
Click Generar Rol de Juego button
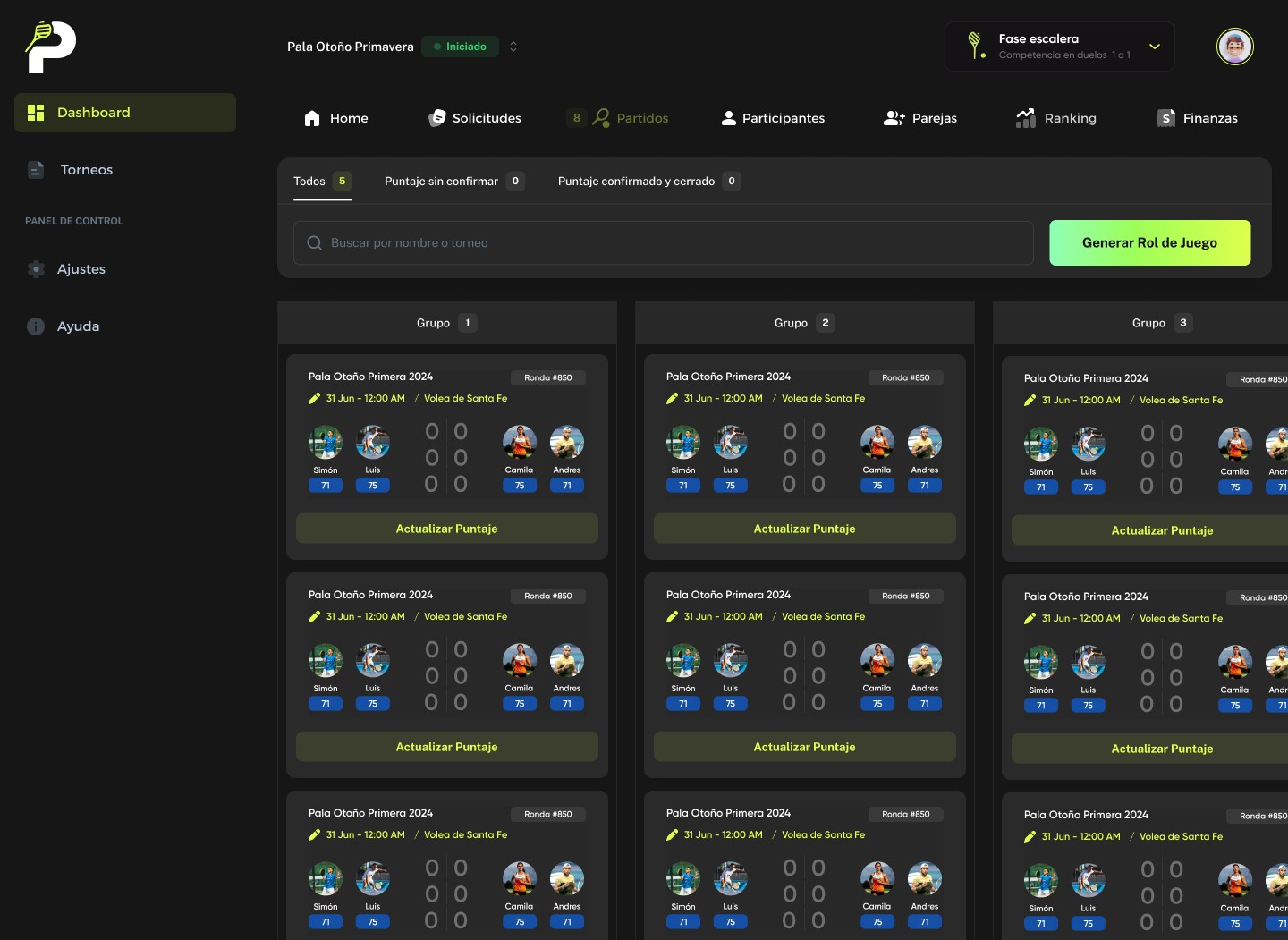[x=1150, y=243]
